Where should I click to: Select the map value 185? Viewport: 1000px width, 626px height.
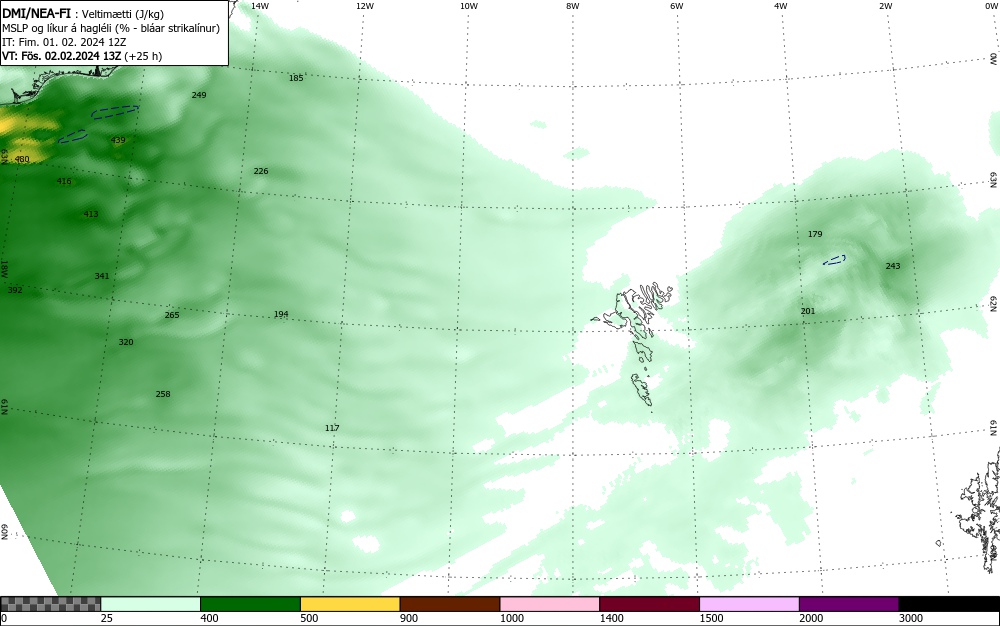click(x=296, y=78)
